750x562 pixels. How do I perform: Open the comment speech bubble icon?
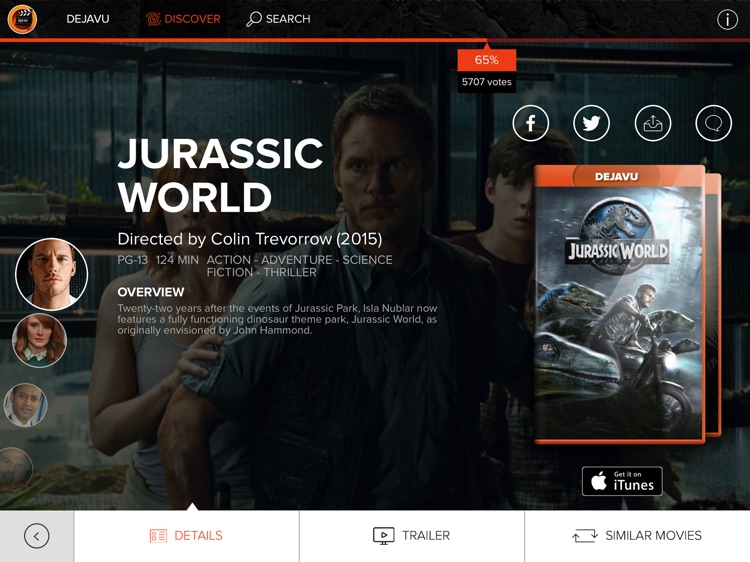click(713, 123)
